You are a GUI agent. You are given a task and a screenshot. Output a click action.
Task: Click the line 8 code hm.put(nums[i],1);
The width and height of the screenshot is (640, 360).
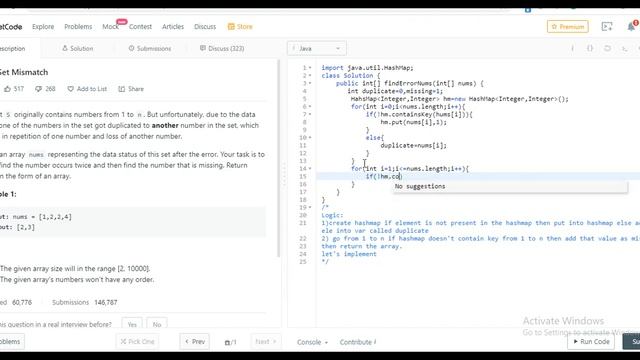coord(413,122)
